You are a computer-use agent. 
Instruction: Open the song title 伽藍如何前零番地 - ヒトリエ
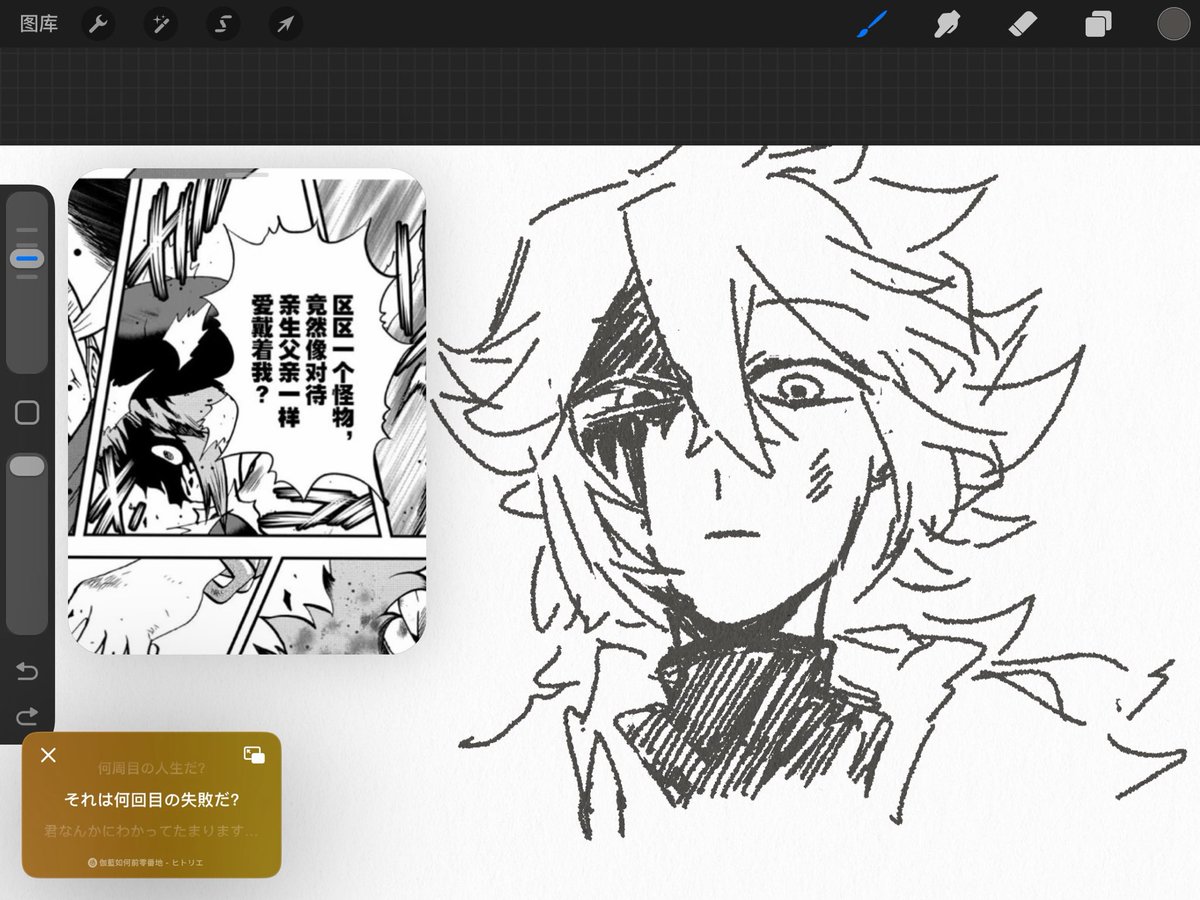152,861
